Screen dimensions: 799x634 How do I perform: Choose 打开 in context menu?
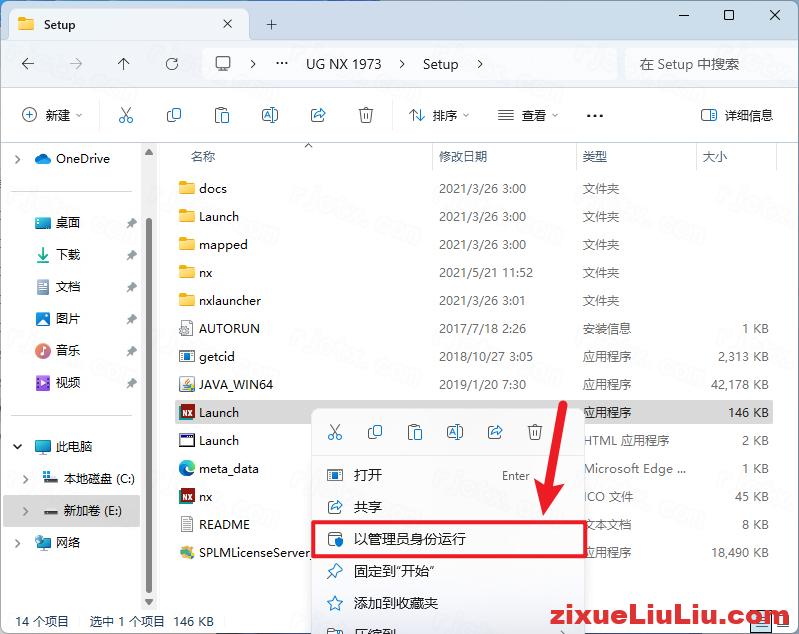(x=447, y=476)
